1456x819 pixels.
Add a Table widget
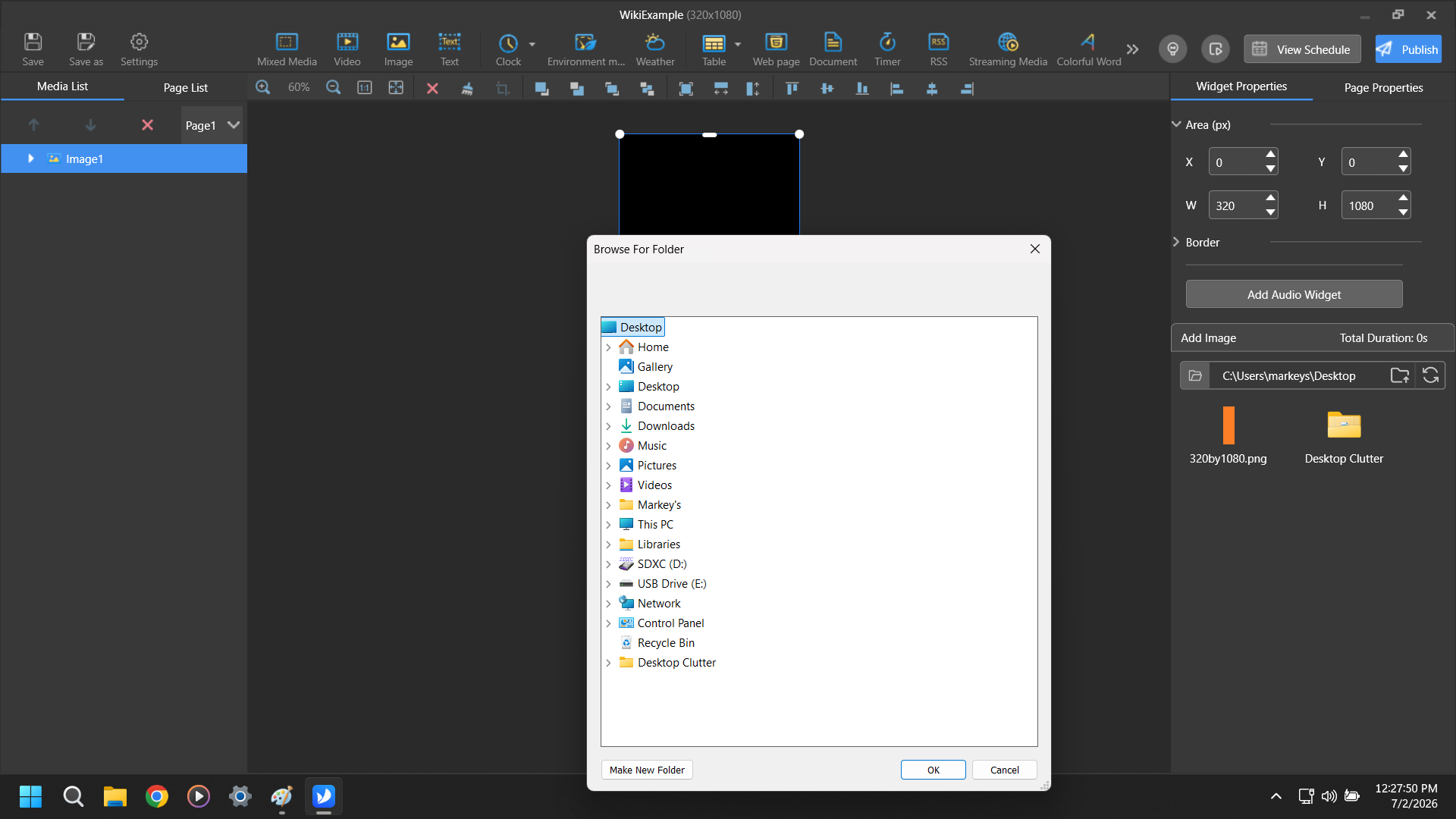point(714,49)
